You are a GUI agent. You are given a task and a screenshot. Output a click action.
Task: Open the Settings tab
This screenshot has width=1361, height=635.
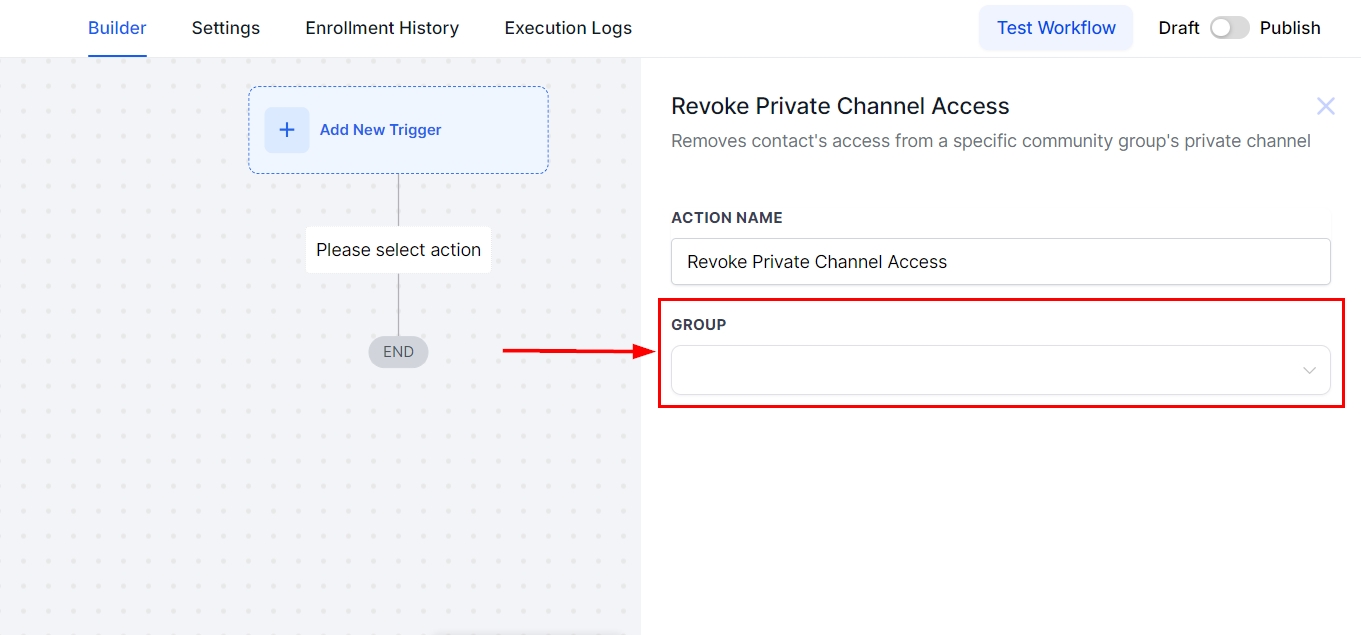pyautogui.click(x=226, y=28)
